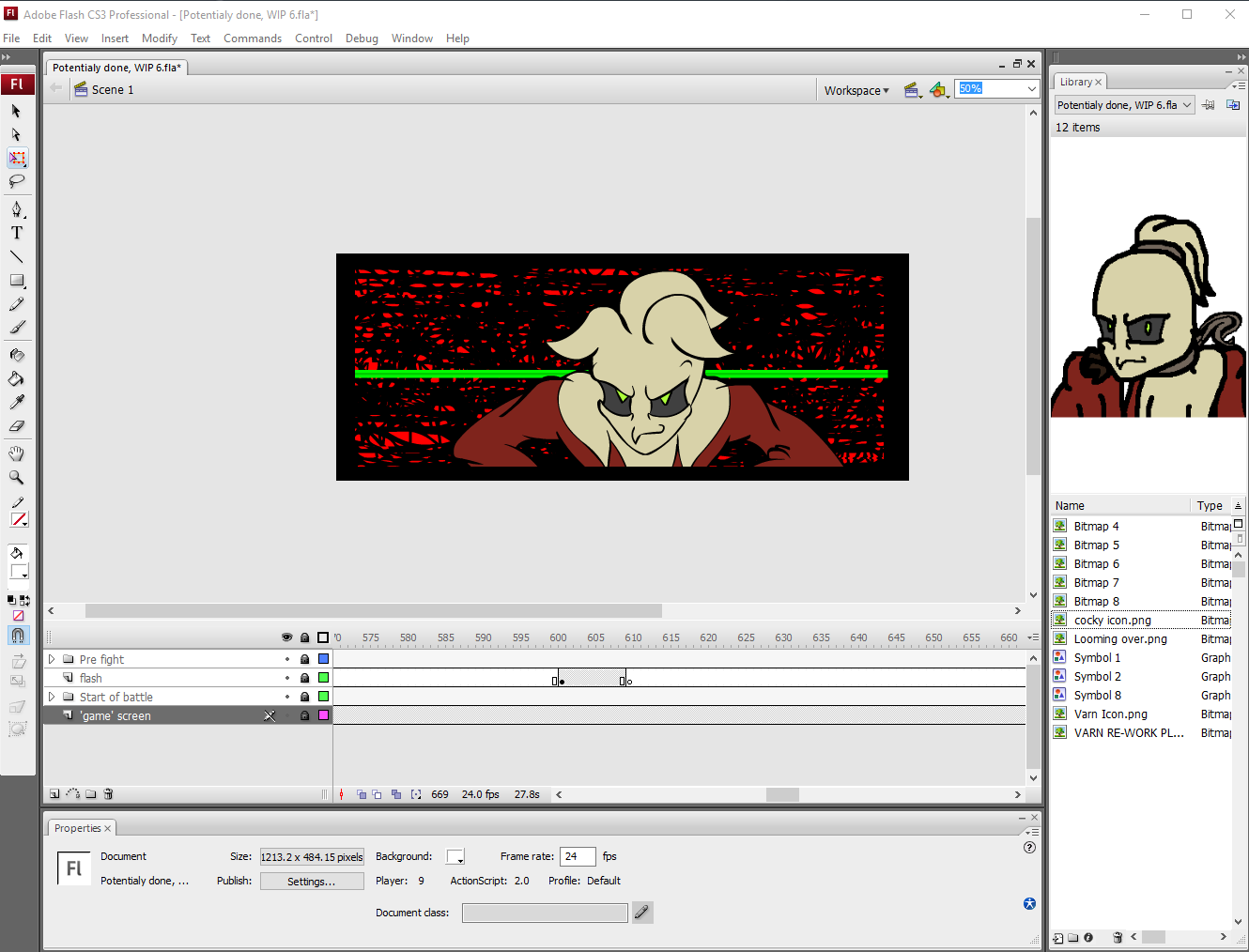Toggle Snap to Objects magnet

pyautogui.click(x=18, y=636)
